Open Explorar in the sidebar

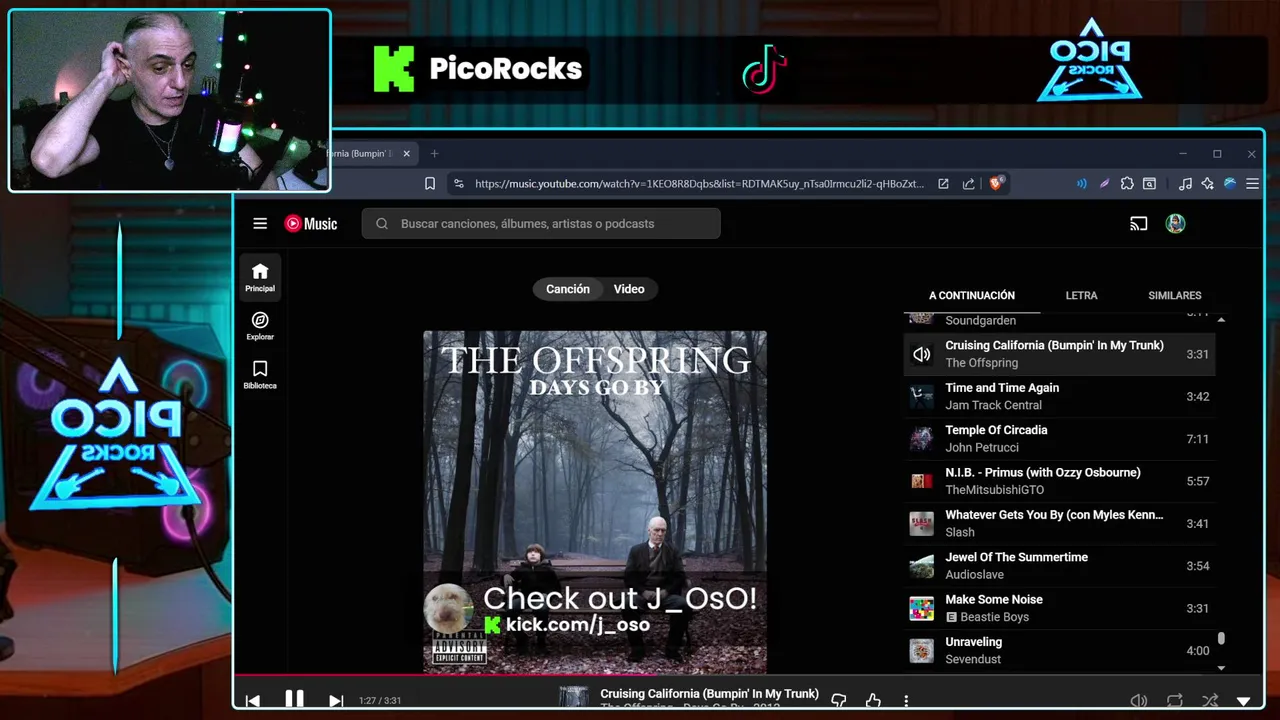pos(260,326)
